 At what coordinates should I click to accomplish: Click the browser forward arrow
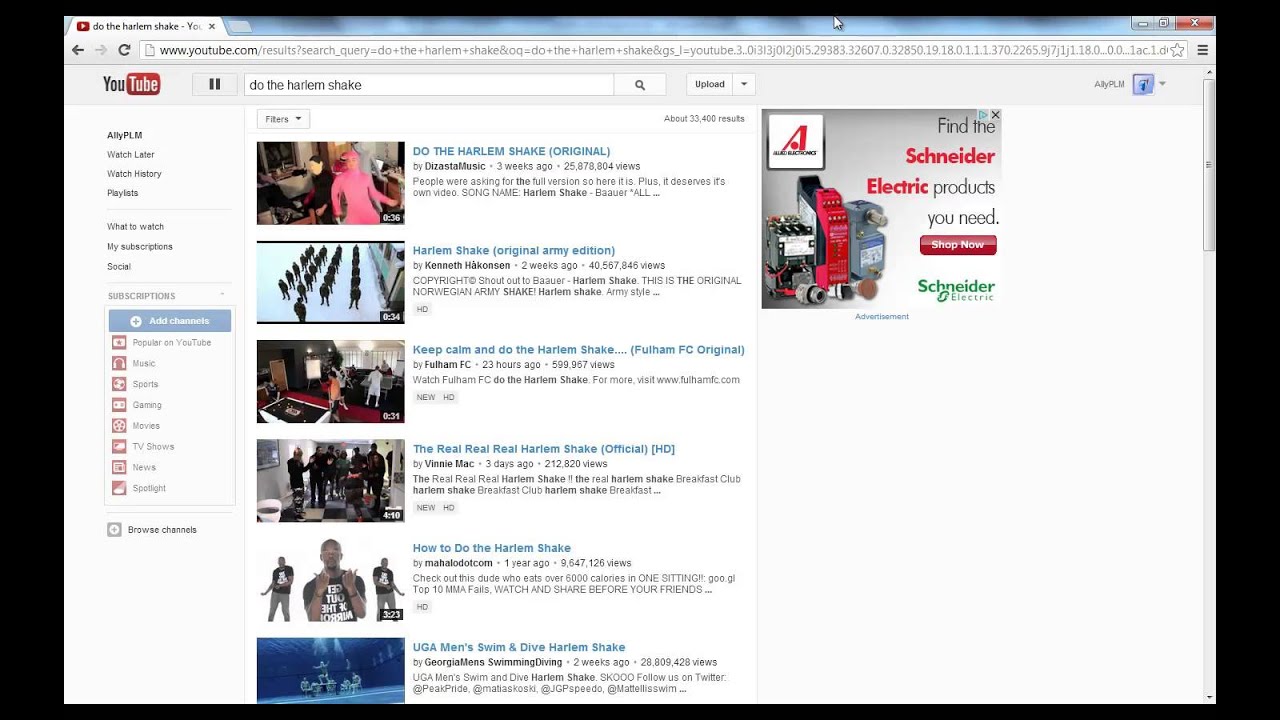(x=101, y=50)
